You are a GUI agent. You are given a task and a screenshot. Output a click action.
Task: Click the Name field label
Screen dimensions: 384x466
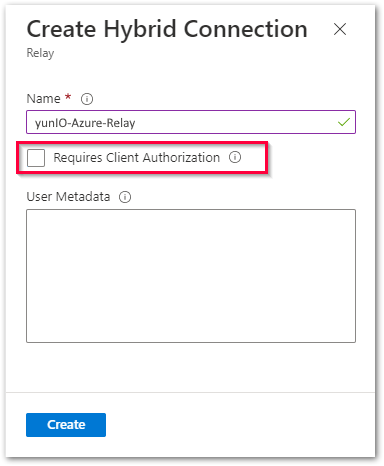tap(43, 99)
